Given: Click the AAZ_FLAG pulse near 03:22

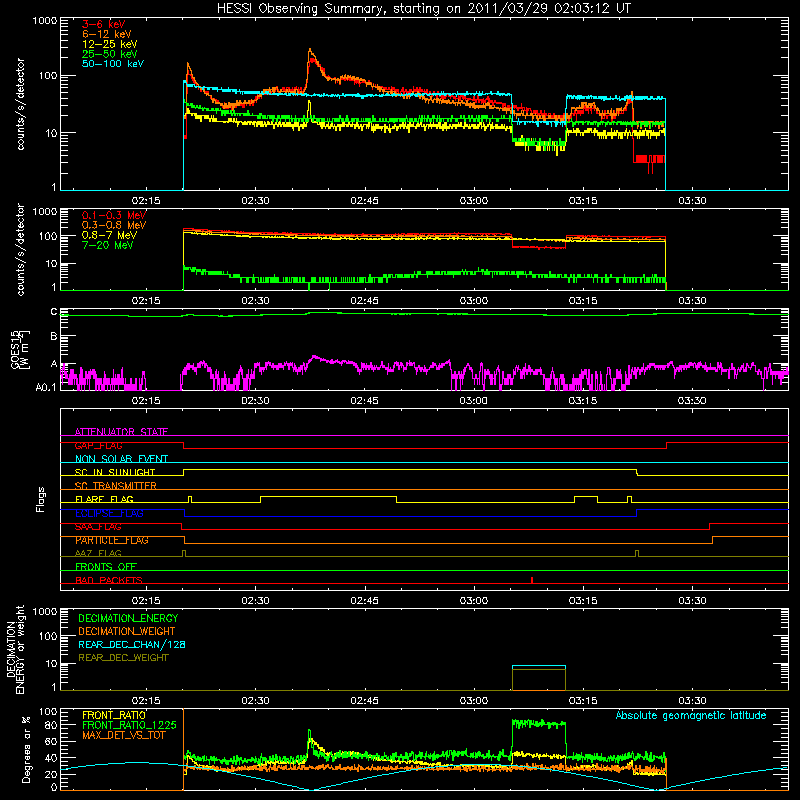Looking at the screenshot, I should pyautogui.click(x=637, y=554).
